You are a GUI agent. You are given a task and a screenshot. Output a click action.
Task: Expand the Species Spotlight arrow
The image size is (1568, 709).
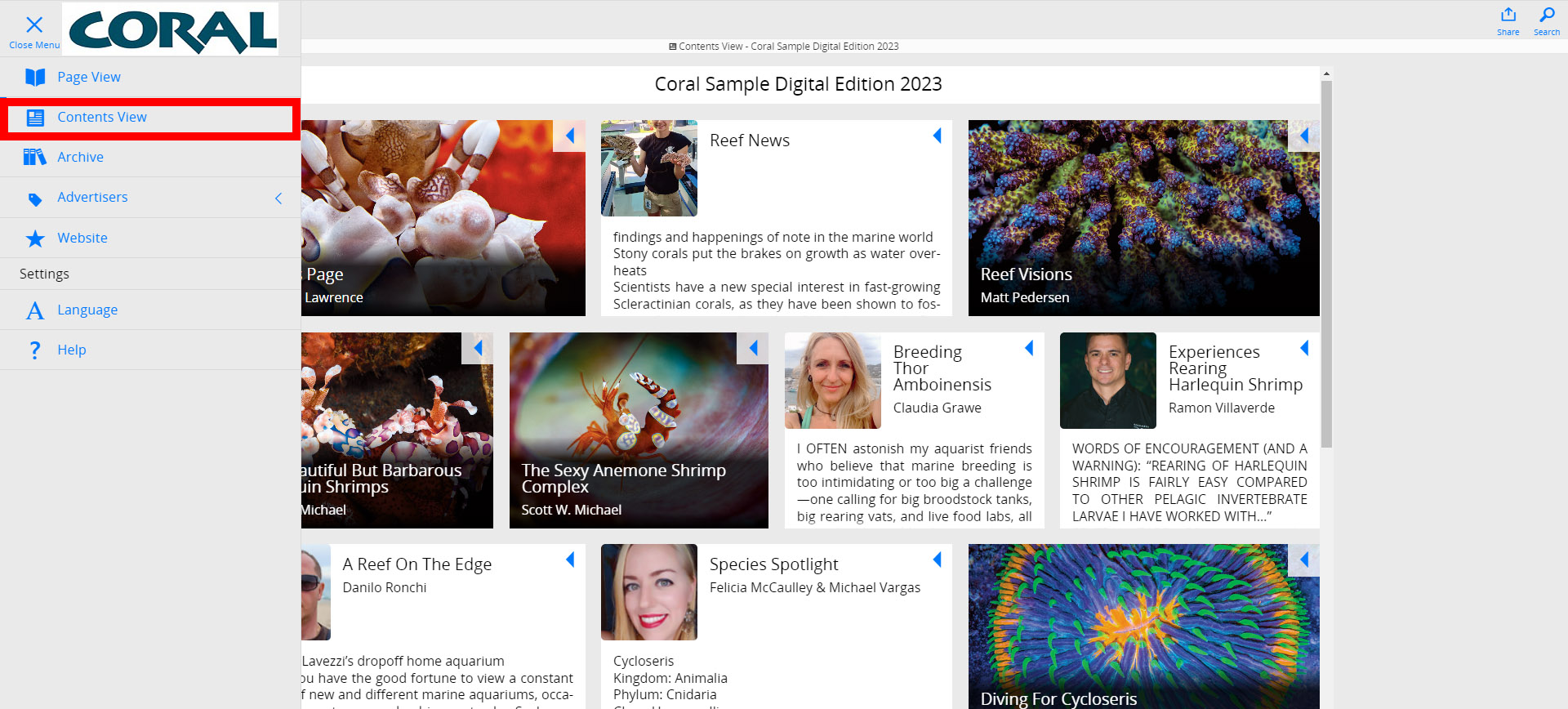[937, 560]
